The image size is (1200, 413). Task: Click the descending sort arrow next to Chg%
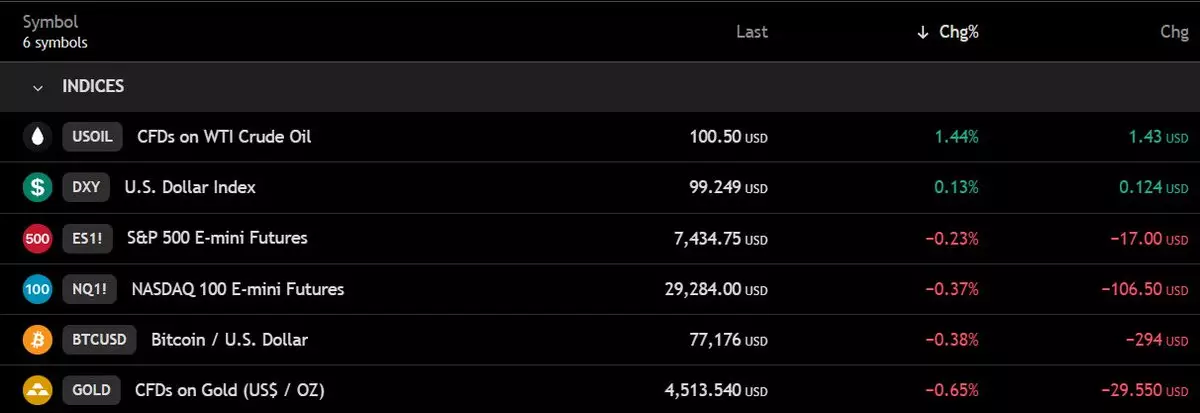point(922,32)
